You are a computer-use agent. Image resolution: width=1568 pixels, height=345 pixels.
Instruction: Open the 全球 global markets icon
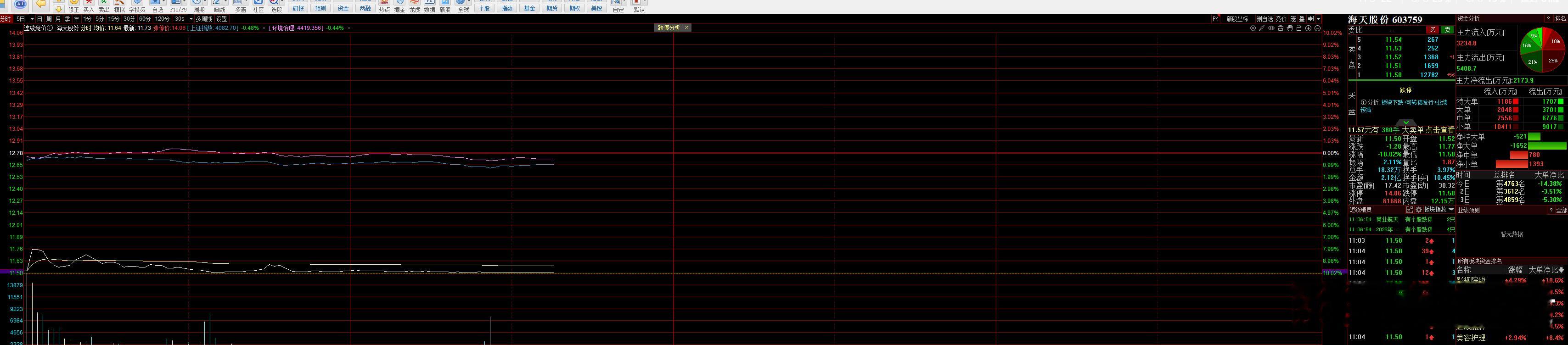[x=463, y=6]
